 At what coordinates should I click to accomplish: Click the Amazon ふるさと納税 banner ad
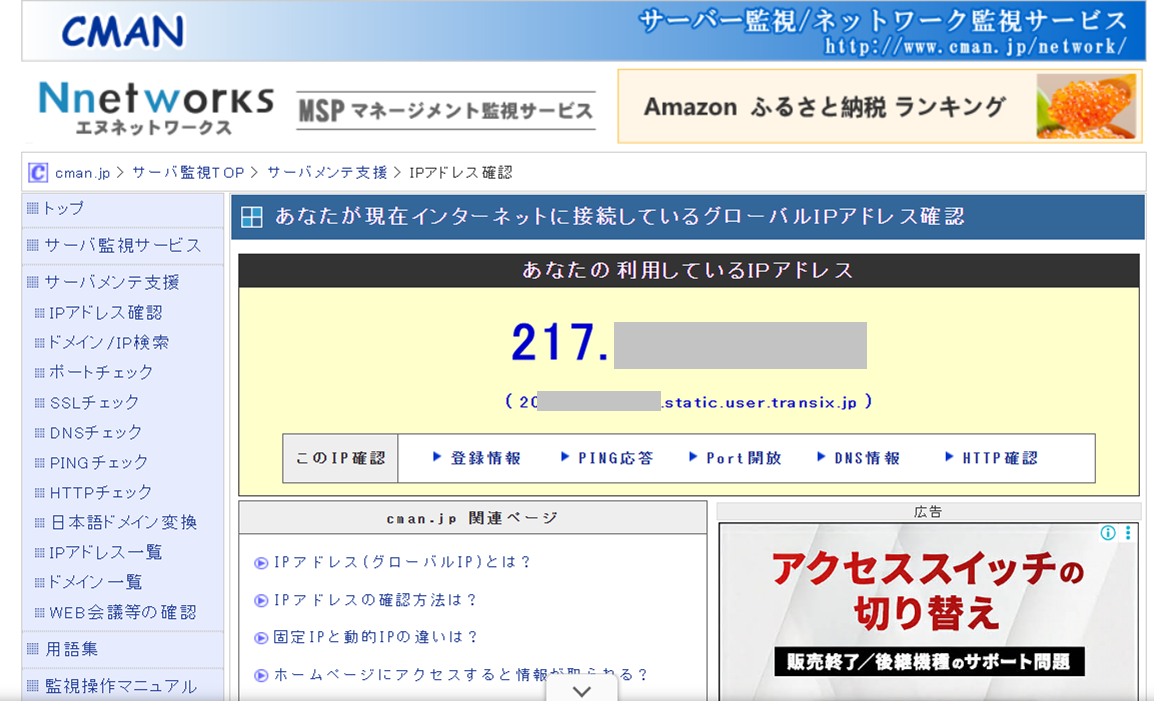(x=879, y=107)
